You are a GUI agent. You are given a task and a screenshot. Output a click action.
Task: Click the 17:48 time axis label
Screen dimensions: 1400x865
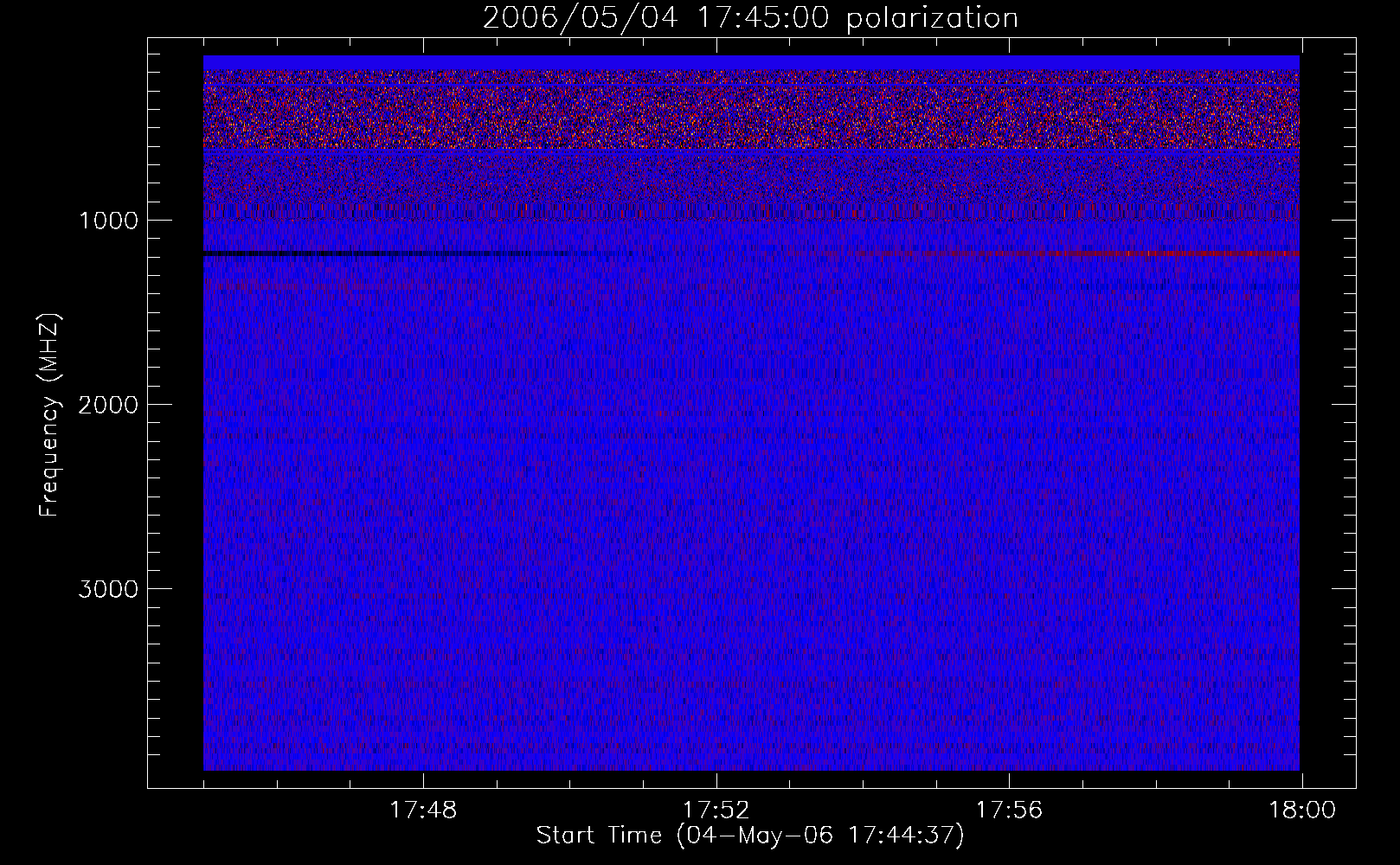click(x=423, y=811)
